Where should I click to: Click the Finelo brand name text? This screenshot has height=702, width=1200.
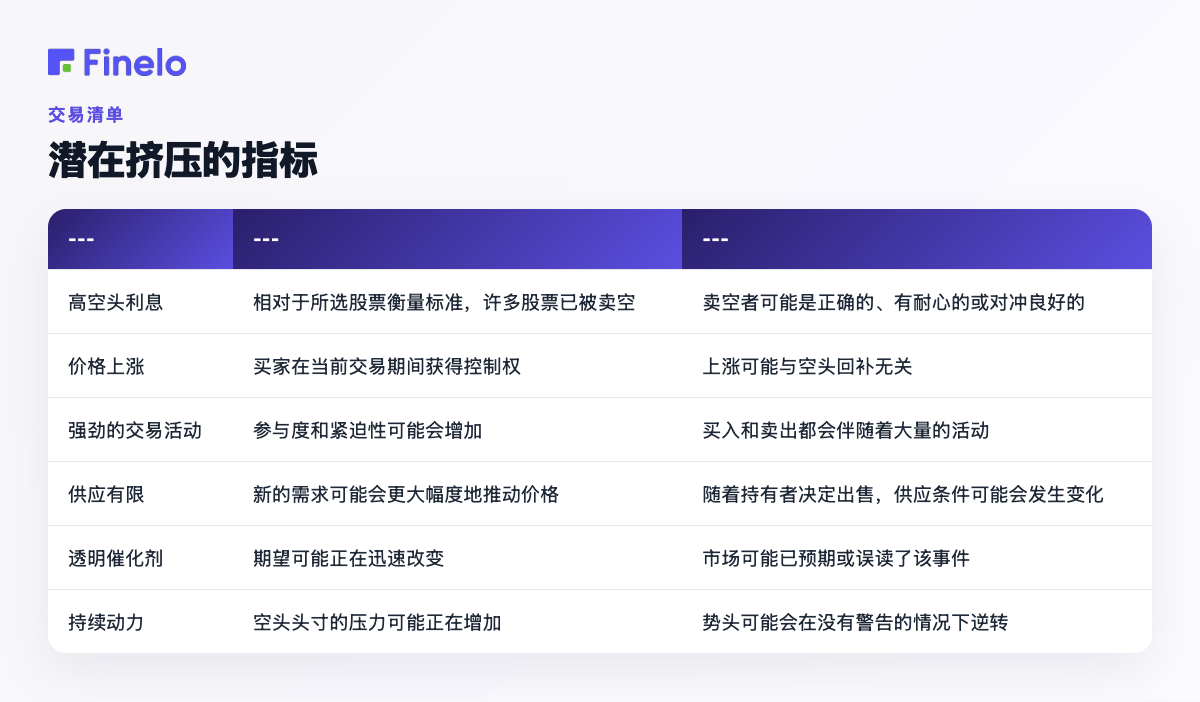click(x=135, y=62)
